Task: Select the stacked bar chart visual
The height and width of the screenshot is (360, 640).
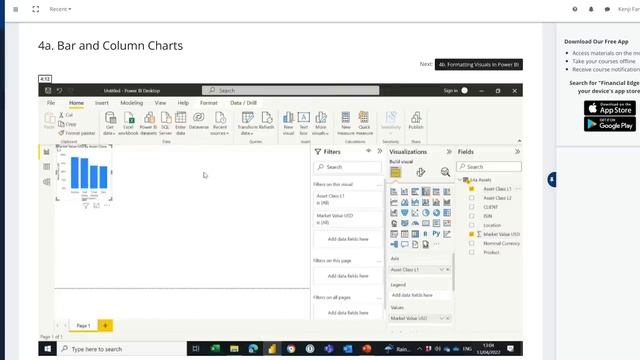Action: pos(394,191)
